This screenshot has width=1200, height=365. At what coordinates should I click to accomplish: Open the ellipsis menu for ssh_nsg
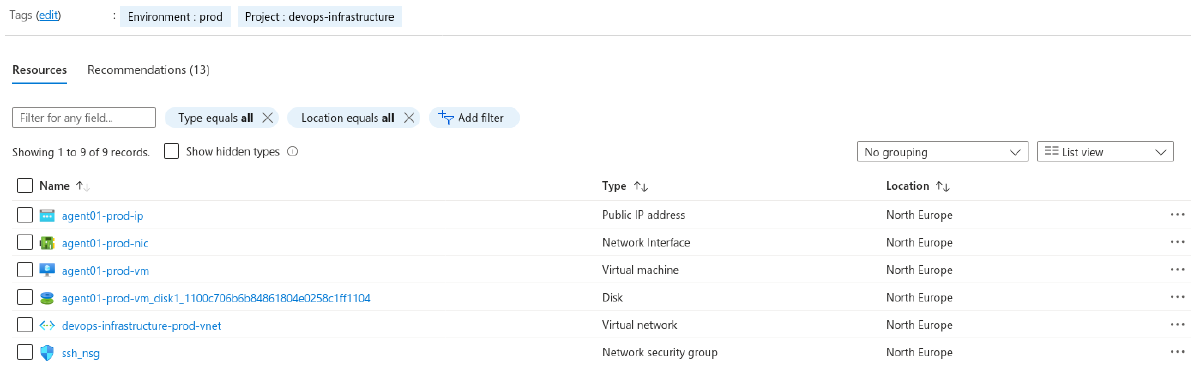tap(1177, 352)
